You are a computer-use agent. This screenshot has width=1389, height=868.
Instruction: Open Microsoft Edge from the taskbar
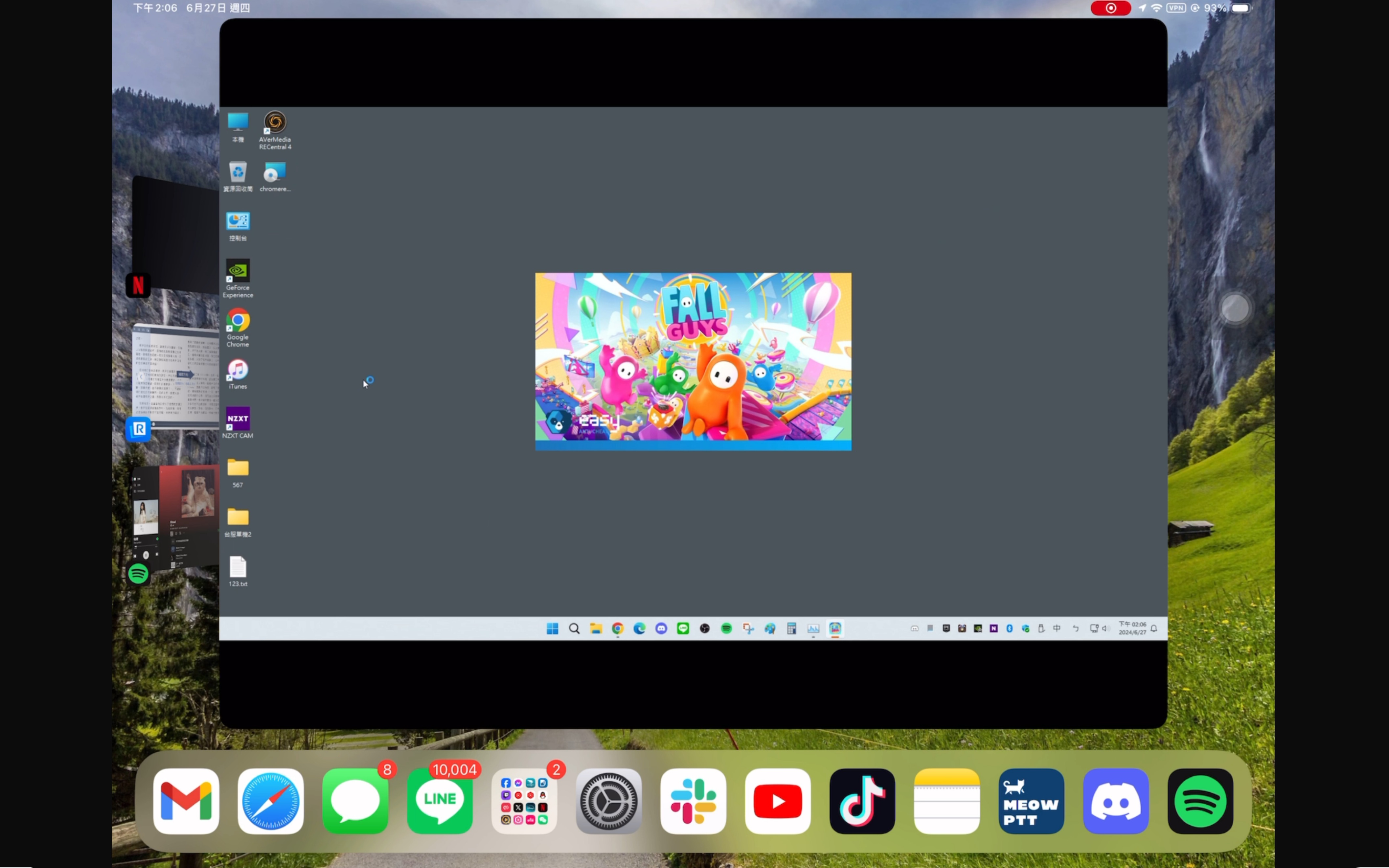(x=639, y=628)
